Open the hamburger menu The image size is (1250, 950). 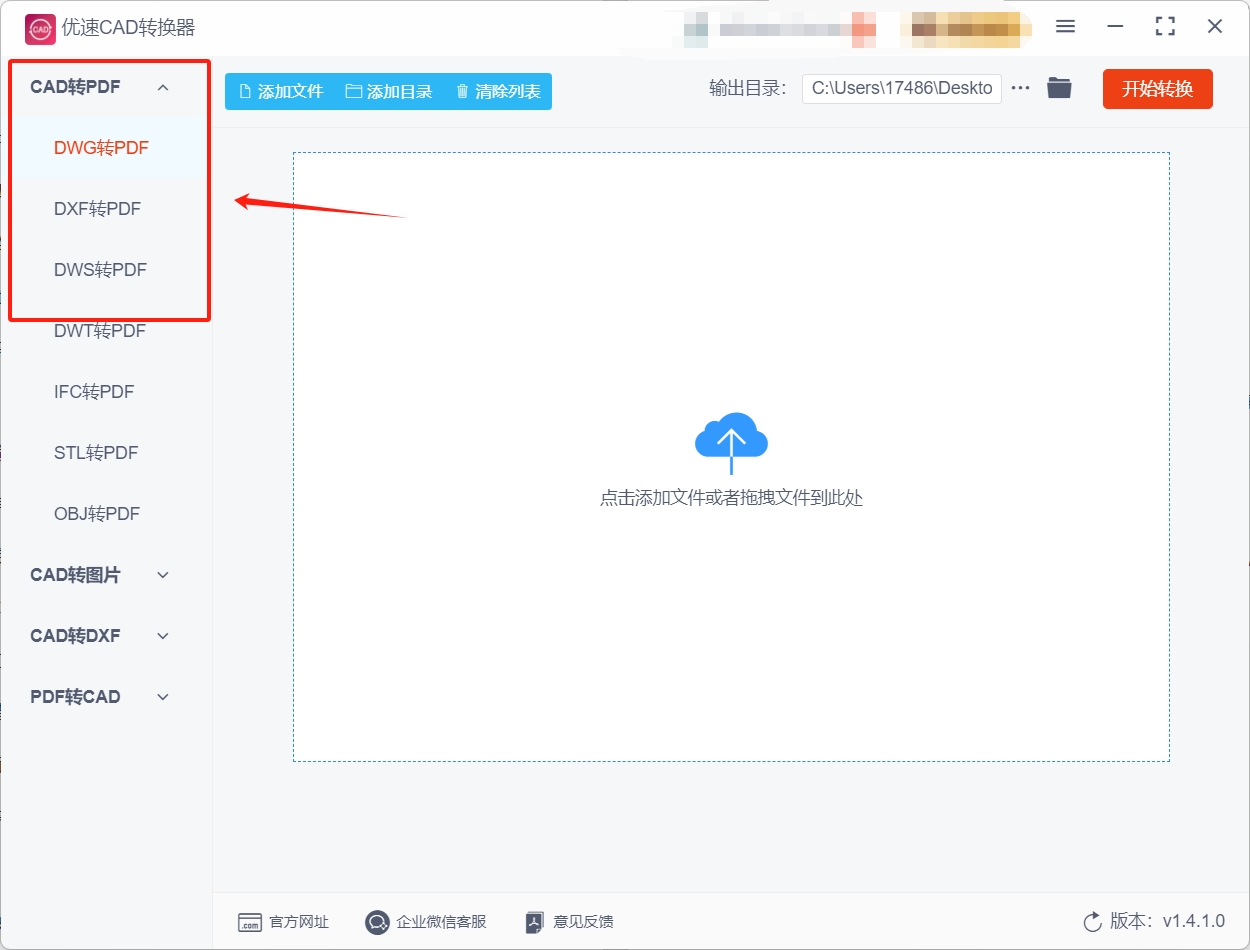pyautogui.click(x=1065, y=28)
